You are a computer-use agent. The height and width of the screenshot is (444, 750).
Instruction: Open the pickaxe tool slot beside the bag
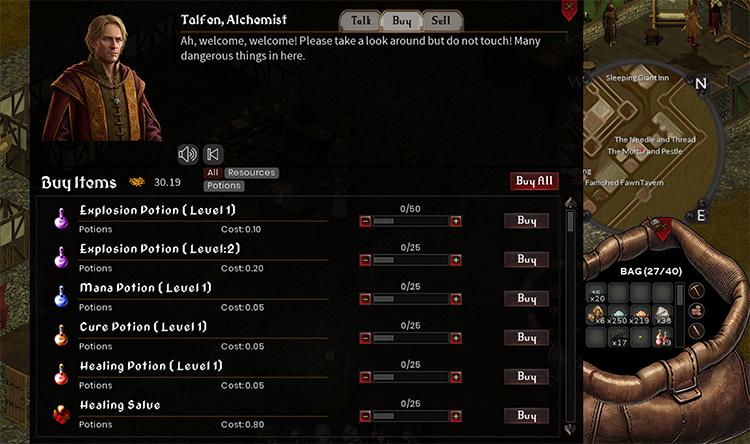(x=696, y=290)
